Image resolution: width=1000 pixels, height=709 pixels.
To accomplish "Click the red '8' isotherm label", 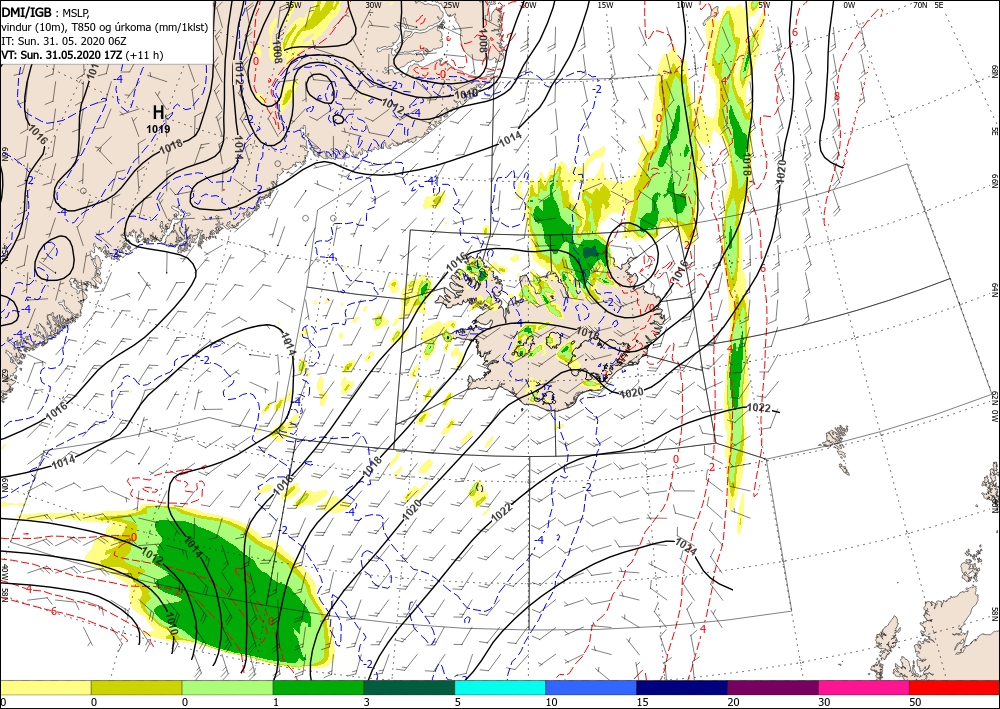I will coord(837,96).
